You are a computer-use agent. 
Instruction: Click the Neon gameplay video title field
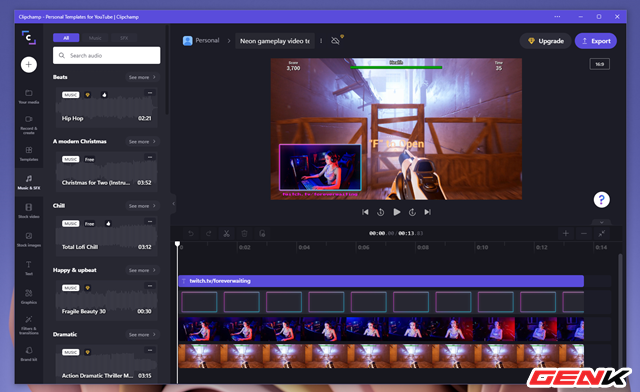(275, 41)
